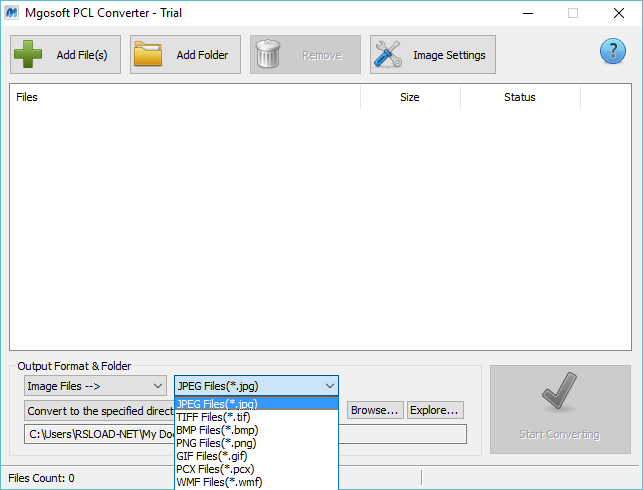
Task: Select WMF Files(*.wmf) in the list
Action: [256, 482]
